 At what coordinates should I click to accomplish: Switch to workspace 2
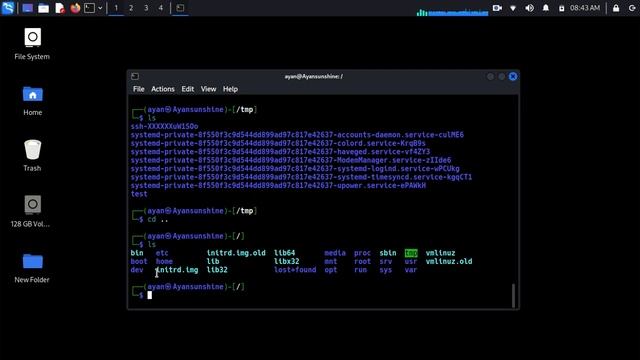[x=131, y=8]
